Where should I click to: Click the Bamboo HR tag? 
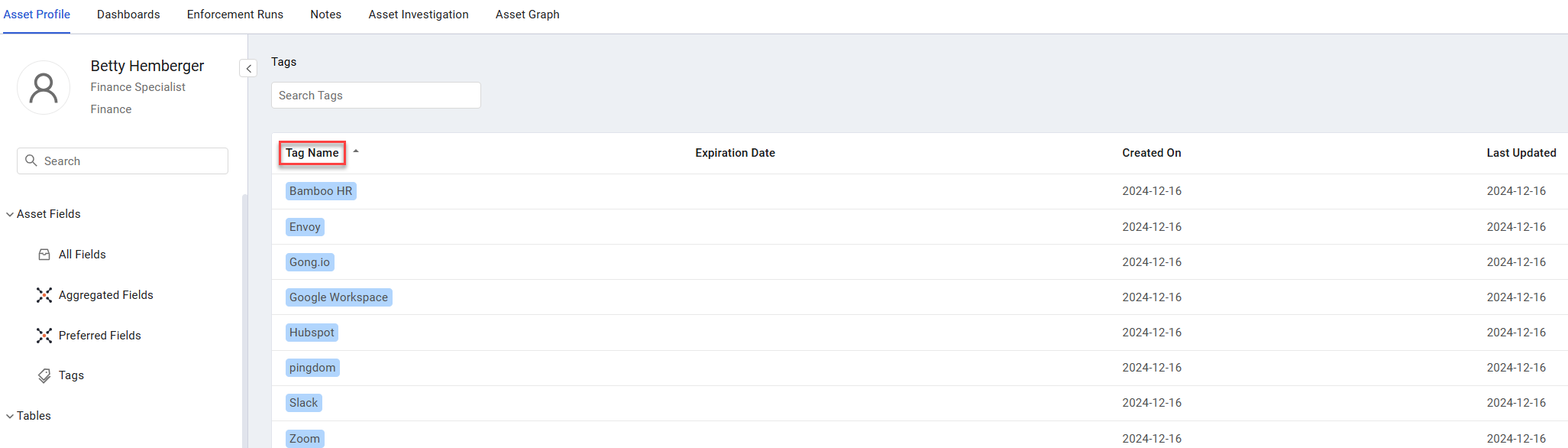tap(321, 191)
